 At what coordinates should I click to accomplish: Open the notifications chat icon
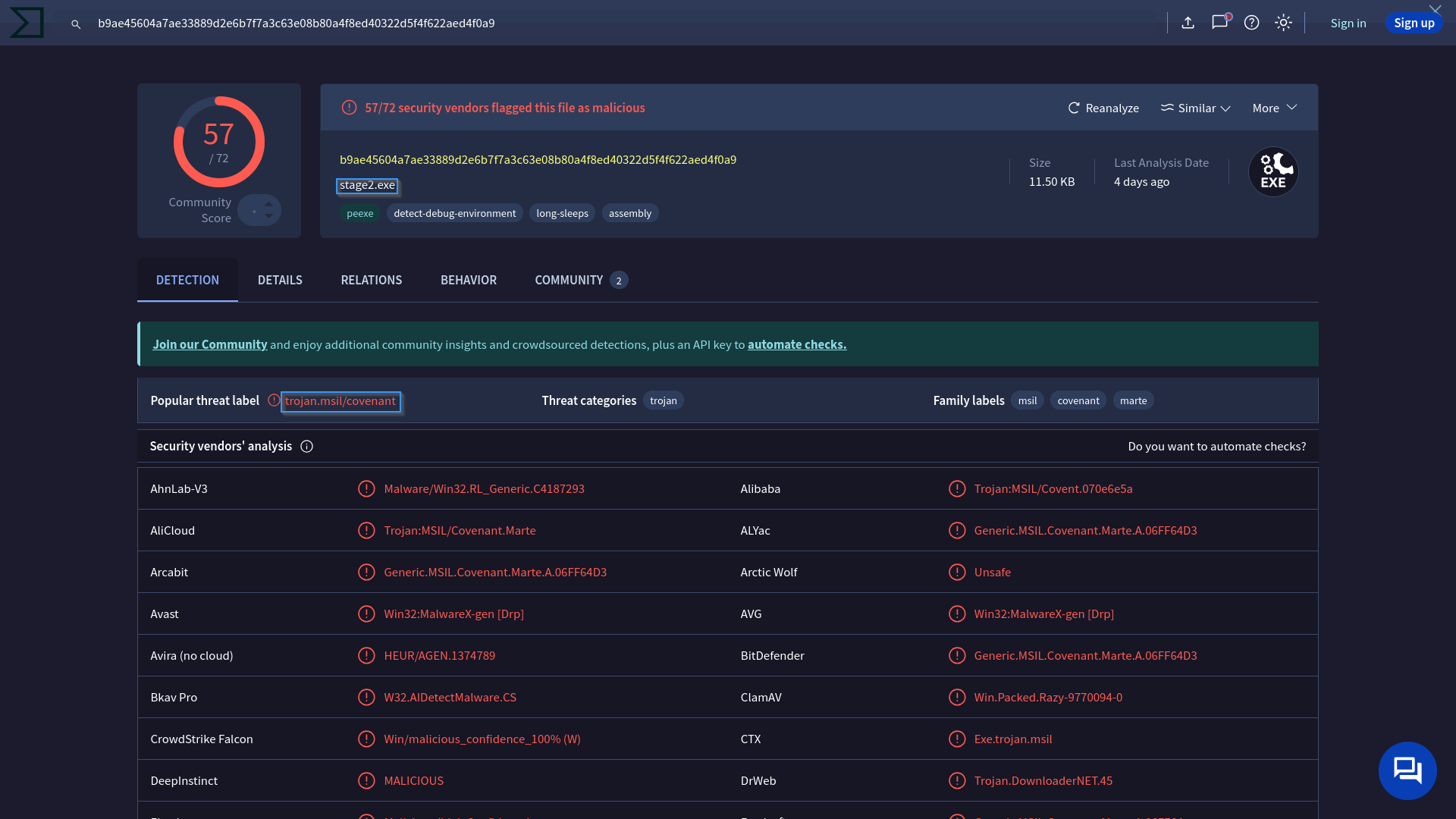1219,23
